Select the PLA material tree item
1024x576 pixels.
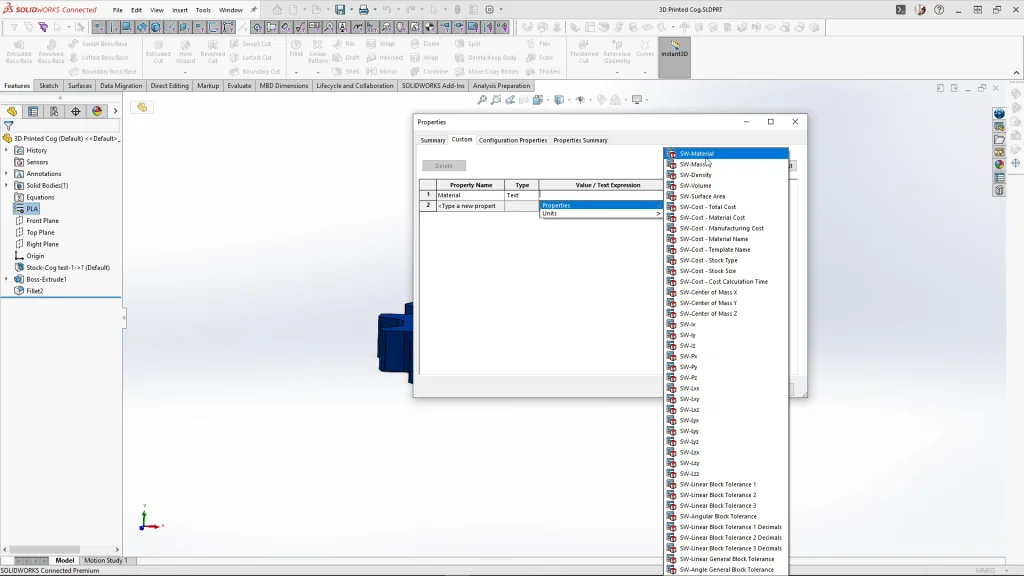point(32,209)
